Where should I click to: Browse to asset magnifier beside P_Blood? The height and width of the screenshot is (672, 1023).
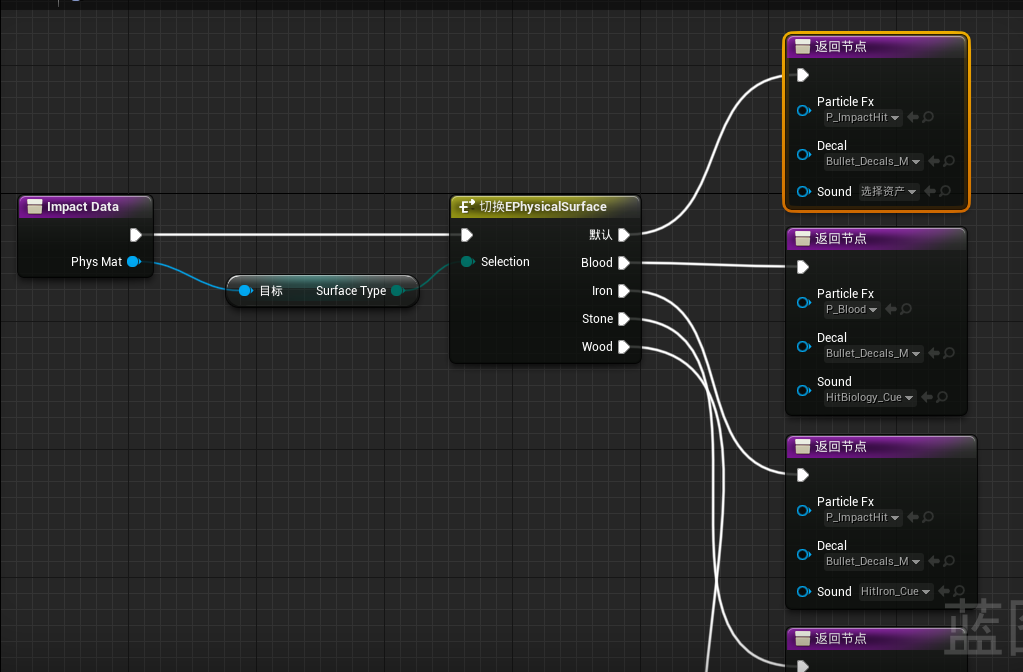(x=906, y=309)
